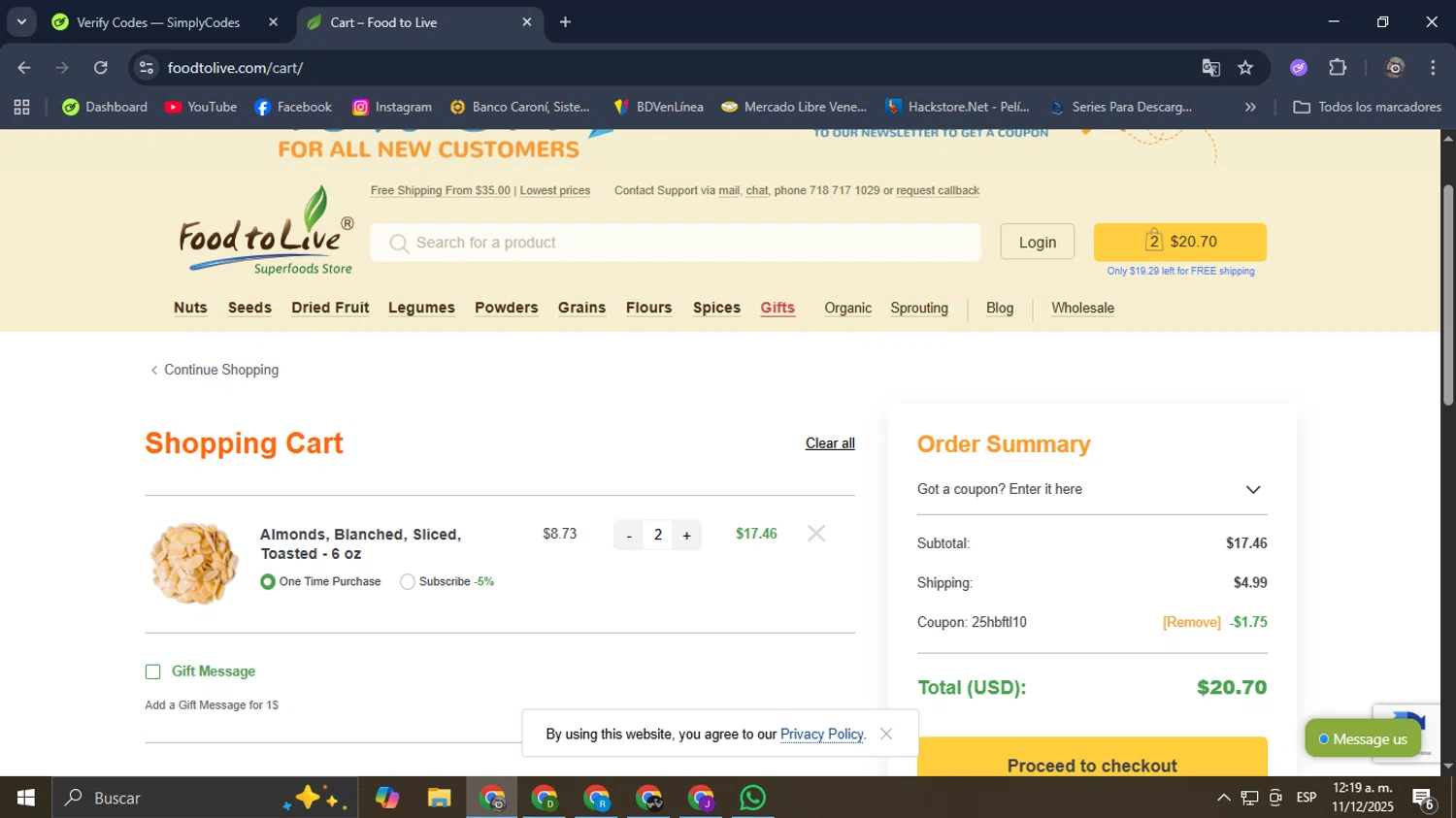The width and height of the screenshot is (1456, 818).
Task: Click the browser forward arrow
Action: pos(62,68)
